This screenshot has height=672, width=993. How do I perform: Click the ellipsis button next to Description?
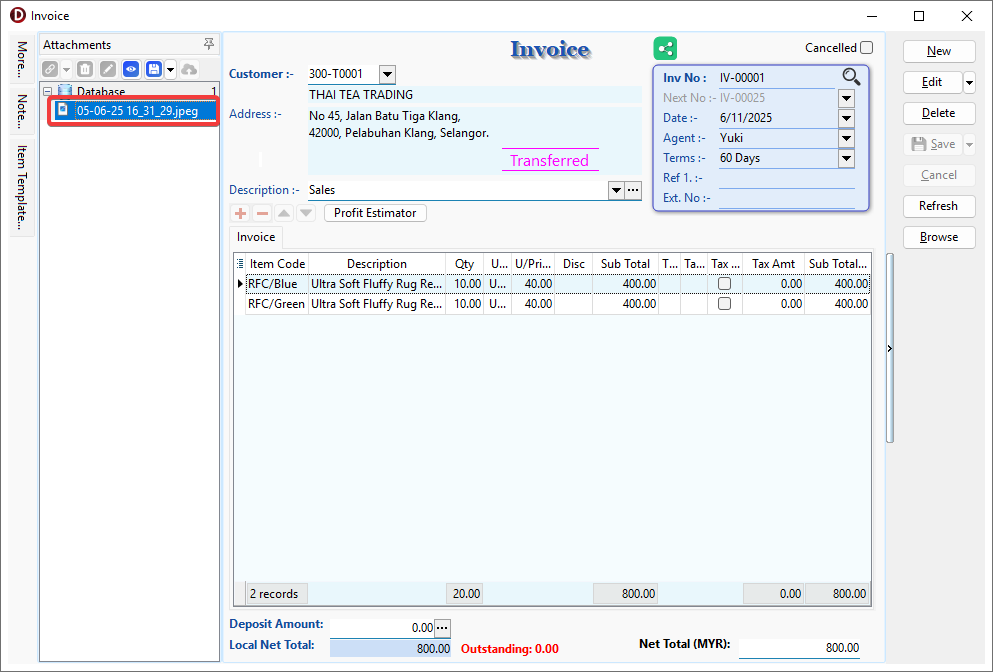(633, 190)
